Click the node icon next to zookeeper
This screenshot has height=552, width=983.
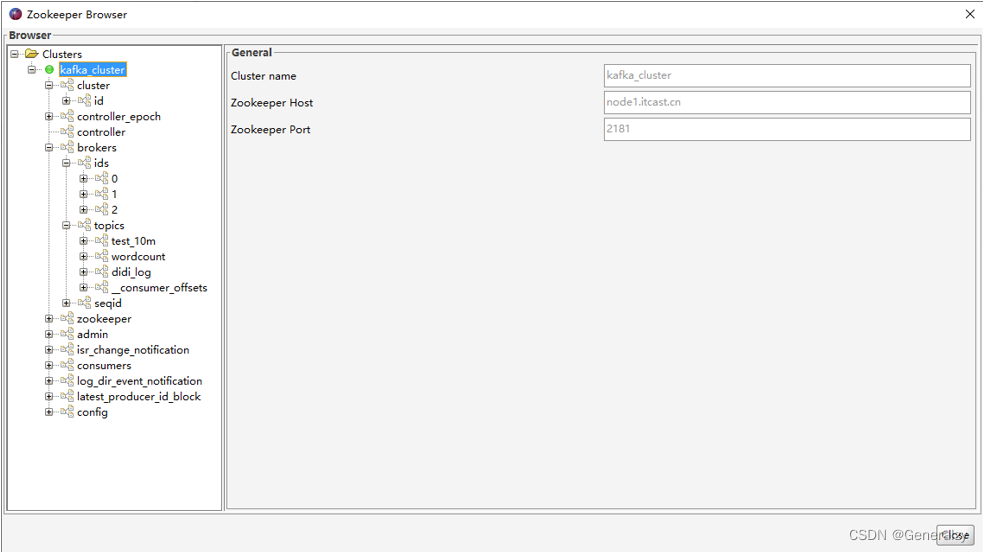[68, 319]
